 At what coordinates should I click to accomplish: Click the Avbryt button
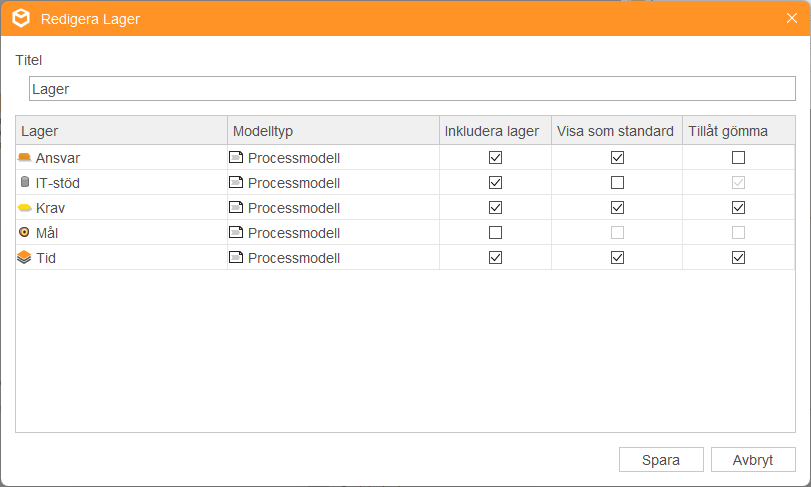pyautogui.click(x=753, y=460)
